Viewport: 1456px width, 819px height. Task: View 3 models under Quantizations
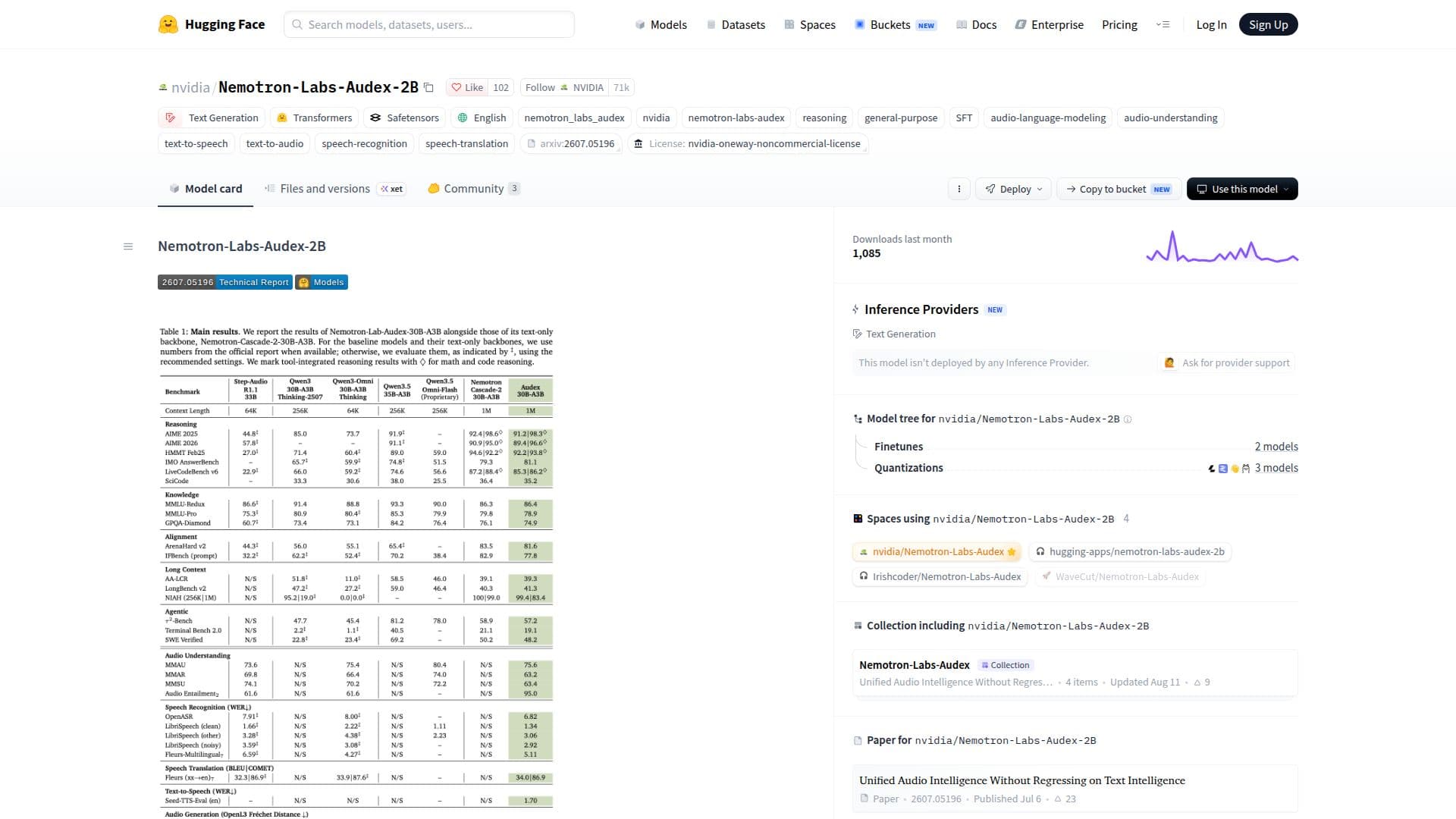click(1276, 468)
